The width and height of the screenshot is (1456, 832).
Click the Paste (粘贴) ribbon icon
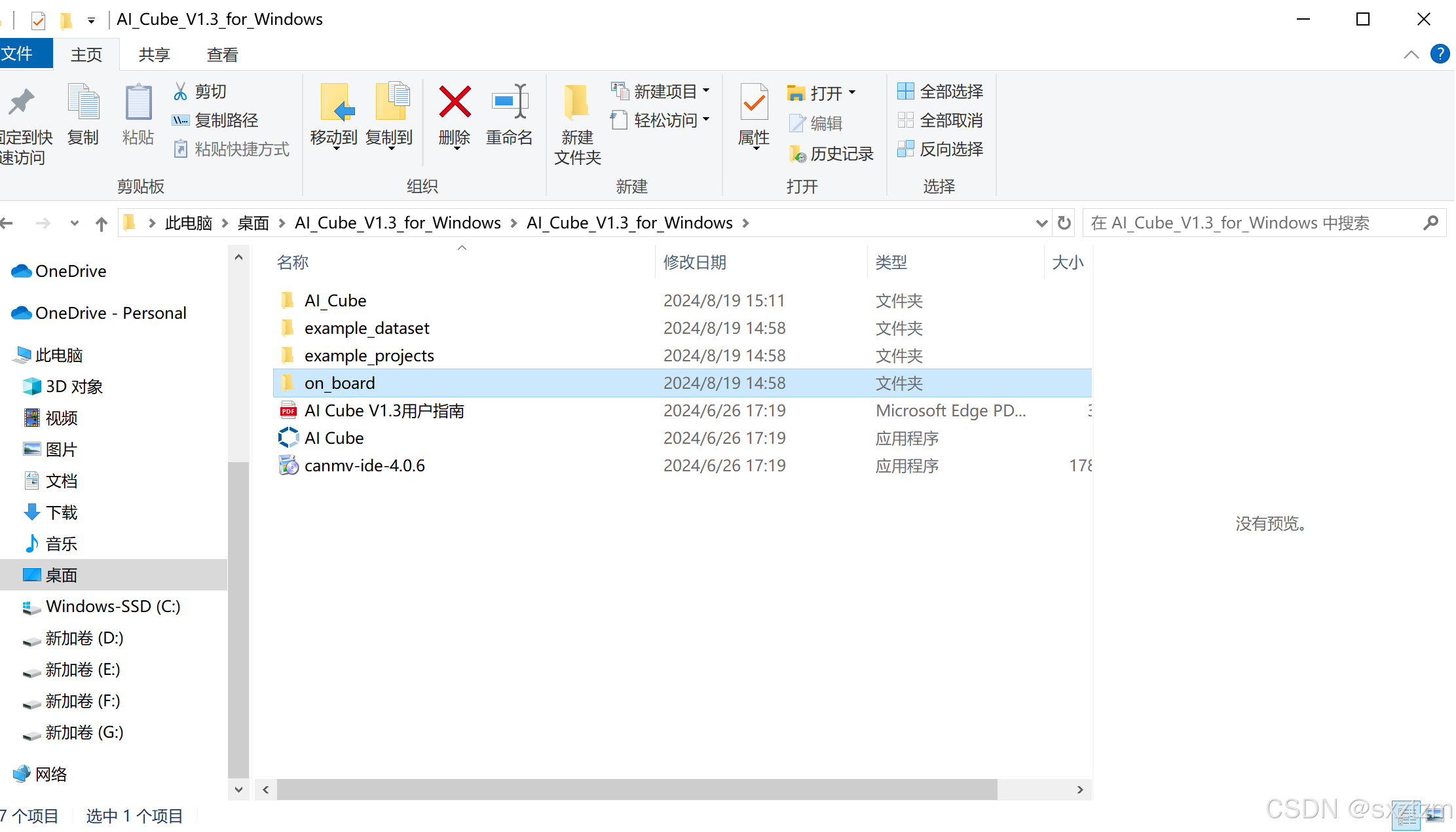click(x=138, y=101)
